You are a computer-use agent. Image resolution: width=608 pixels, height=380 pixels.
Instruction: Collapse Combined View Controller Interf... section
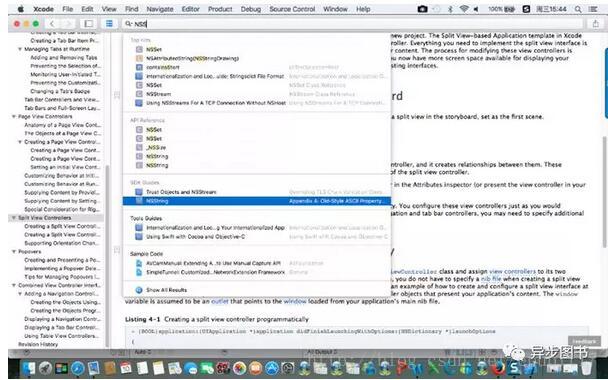[14, 285]
